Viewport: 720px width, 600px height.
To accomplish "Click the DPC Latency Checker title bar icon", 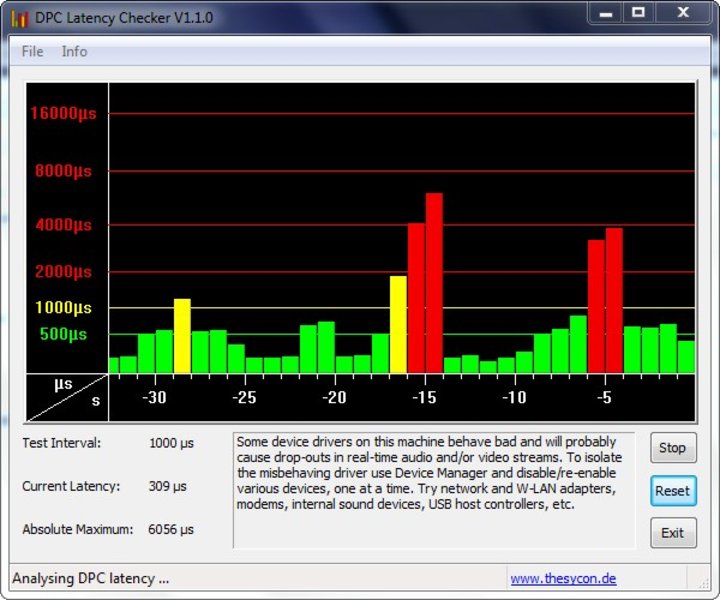I will (20, 18).
